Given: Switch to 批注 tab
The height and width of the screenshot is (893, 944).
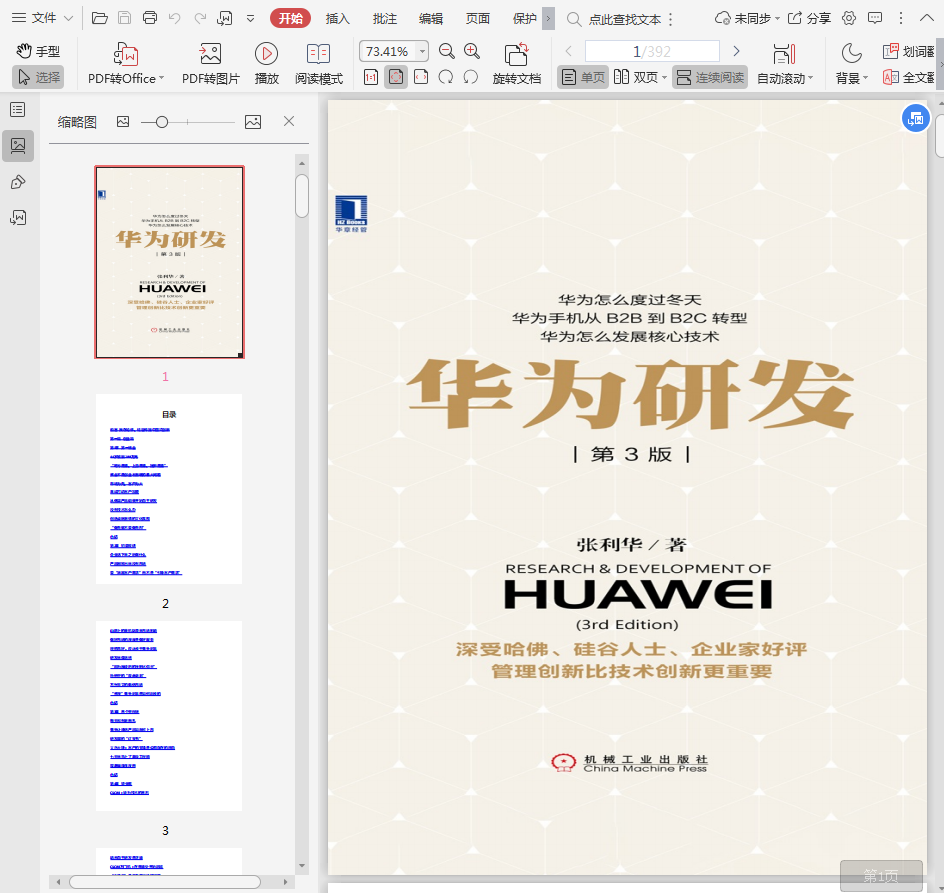Looking at the screenshot, I should (384, 19).
